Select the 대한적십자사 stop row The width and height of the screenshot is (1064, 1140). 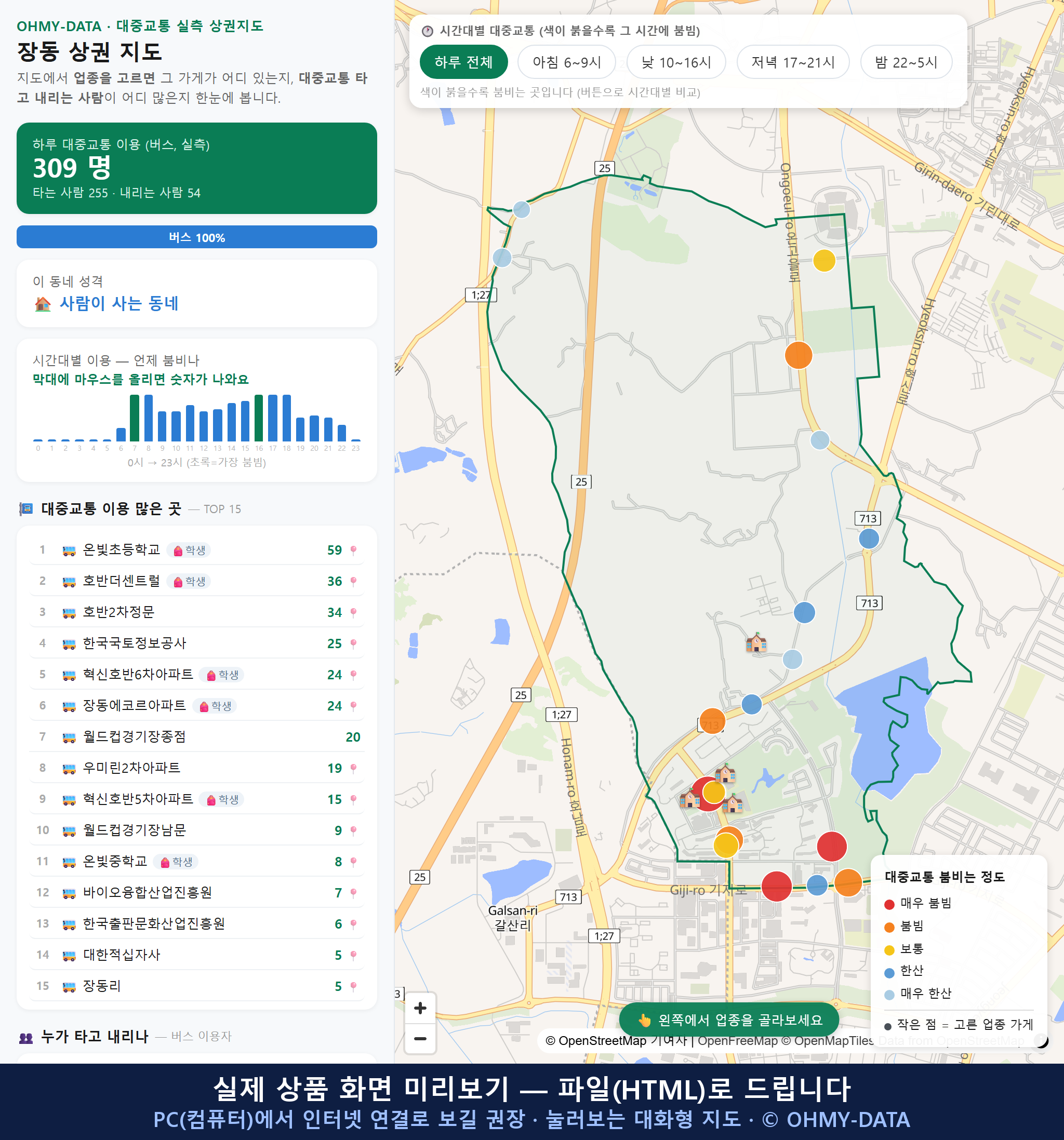pos(197,955)
